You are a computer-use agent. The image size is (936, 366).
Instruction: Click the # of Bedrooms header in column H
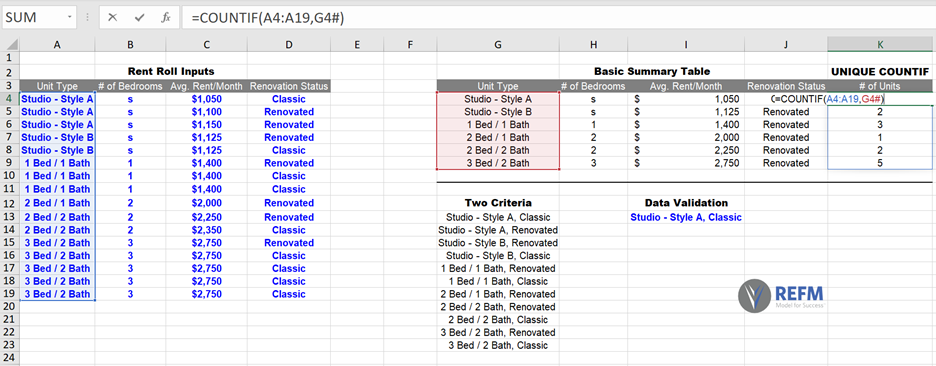(x=593, y=86)
